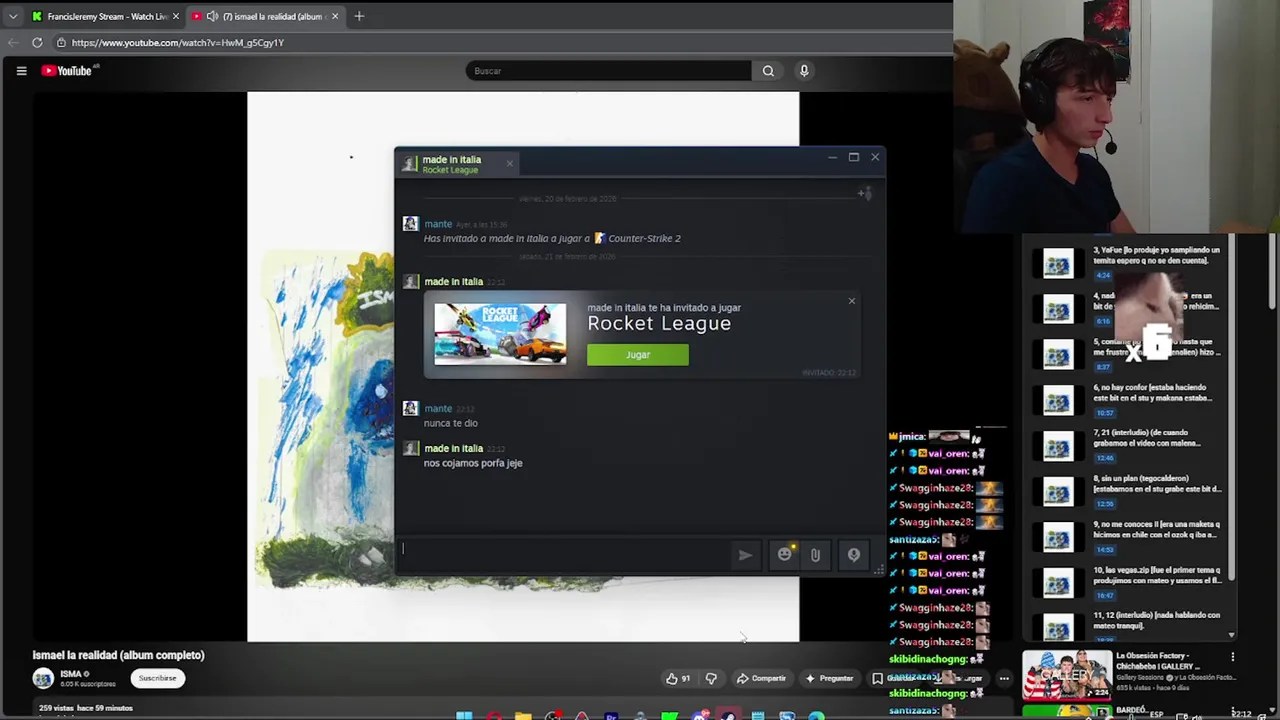The height and width of the screenshot is (720, 1280).
Task: Jump to chapter '6, no hay confor'
Action: click(1131, 399)
